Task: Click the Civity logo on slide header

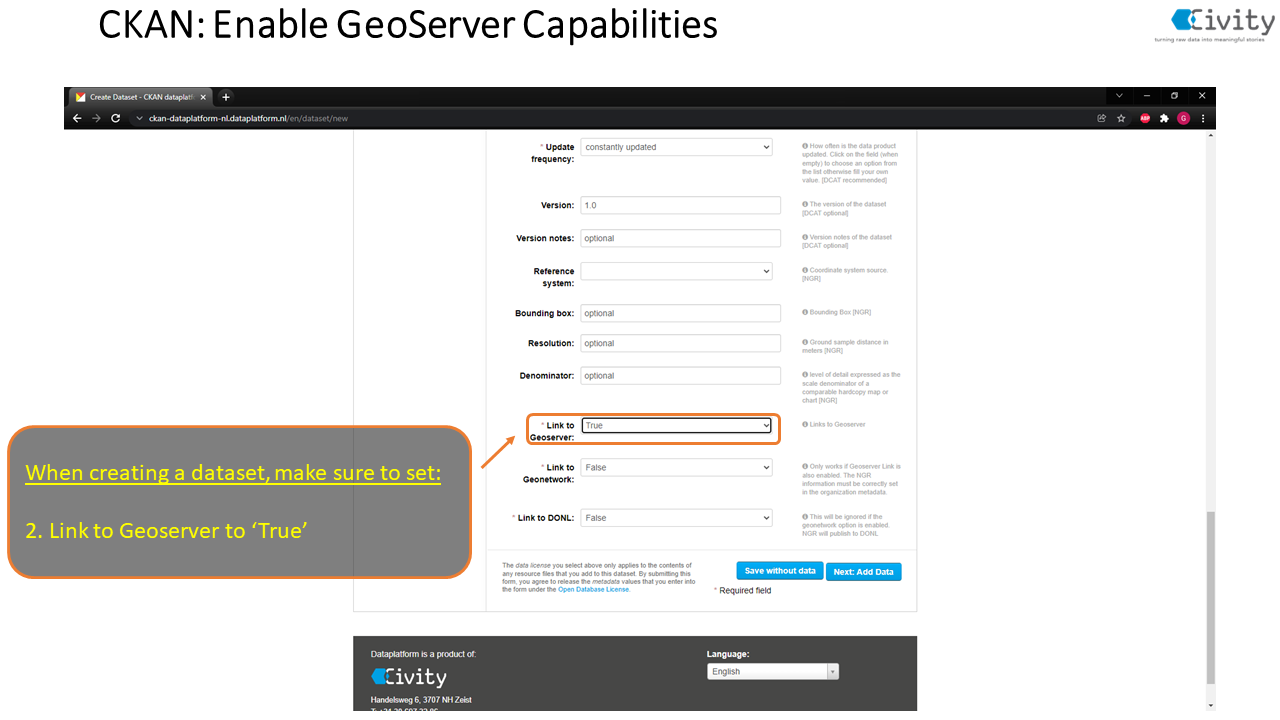Action: (1212, 24)
